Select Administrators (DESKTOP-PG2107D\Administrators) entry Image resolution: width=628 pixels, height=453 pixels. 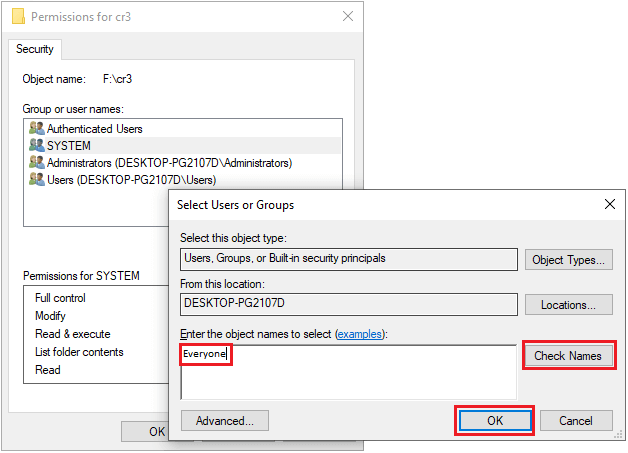[169, 163]
